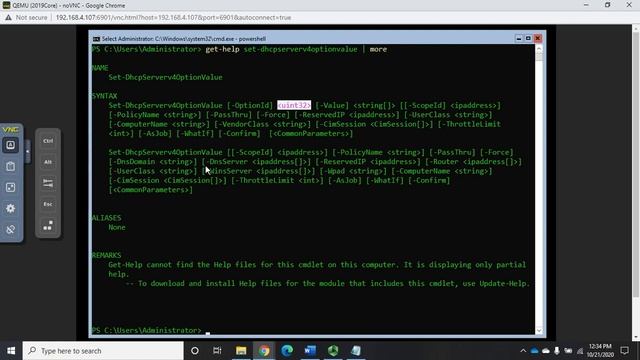Click the PowerShell scrollbar up arrow
The width and height of the screenshot is (640, 360).
point(539,48)
